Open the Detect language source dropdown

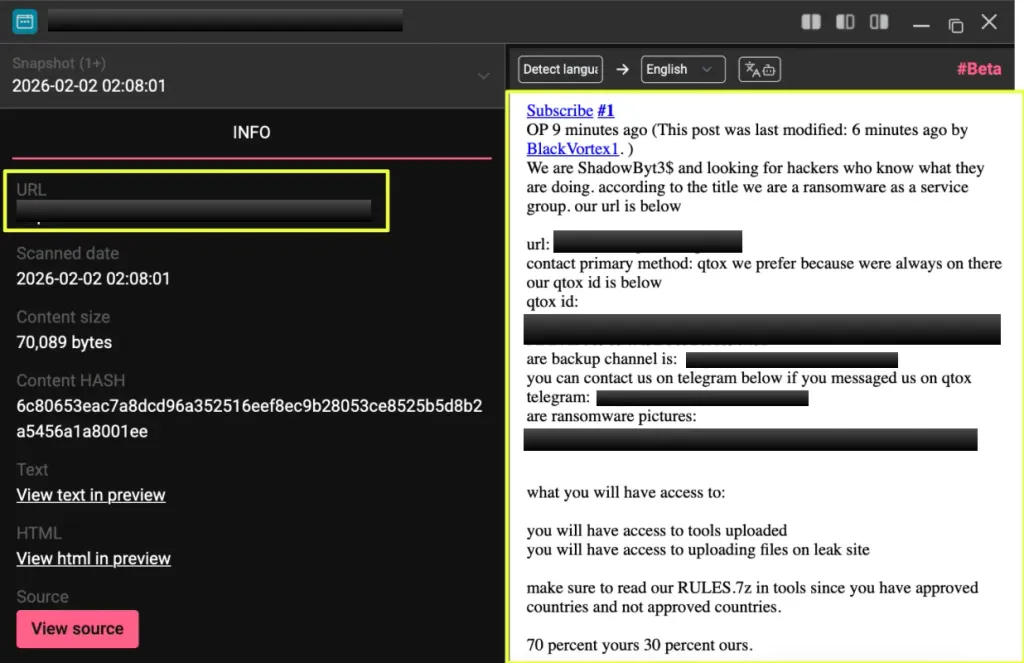(x=560, y=69)
